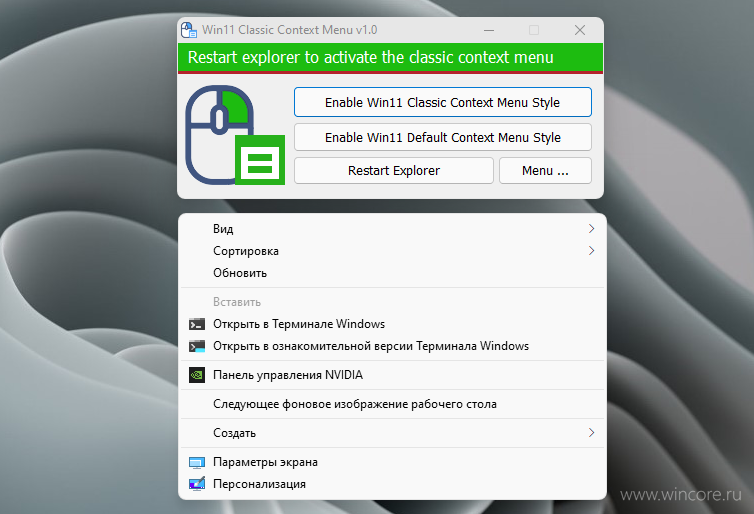754x514 pixels.
Task: Minimize the Win11 Classic Context Menu window
Action: (x=489, y=30)
